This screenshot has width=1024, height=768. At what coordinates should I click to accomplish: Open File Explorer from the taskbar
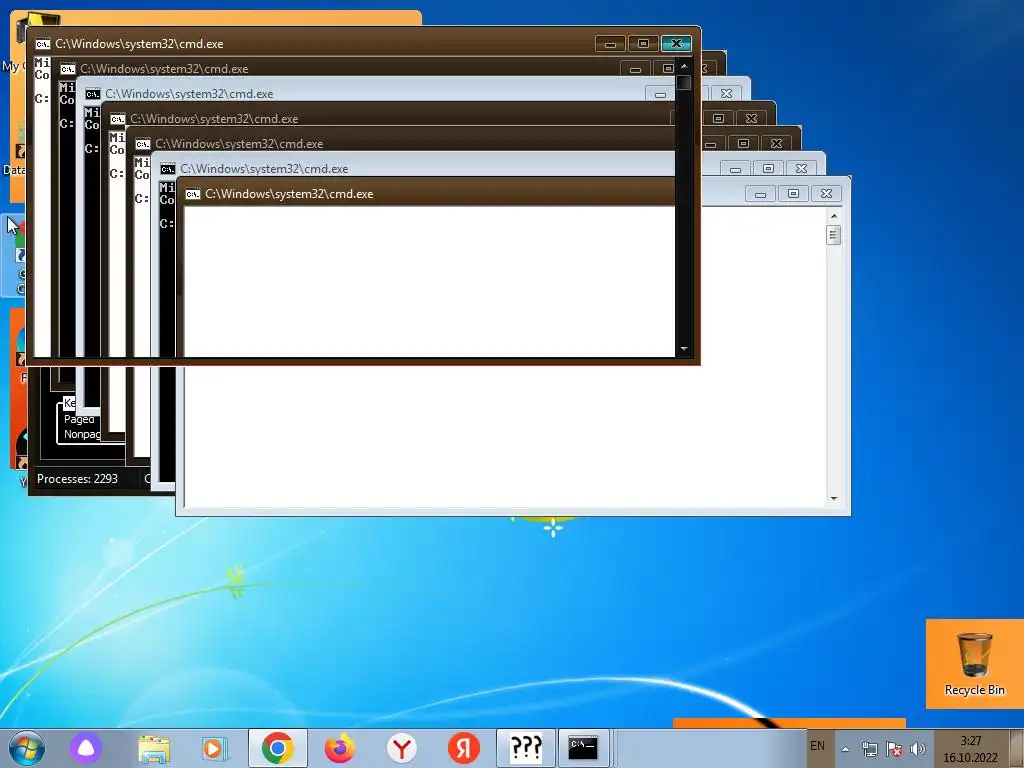(x=154, y=748)
